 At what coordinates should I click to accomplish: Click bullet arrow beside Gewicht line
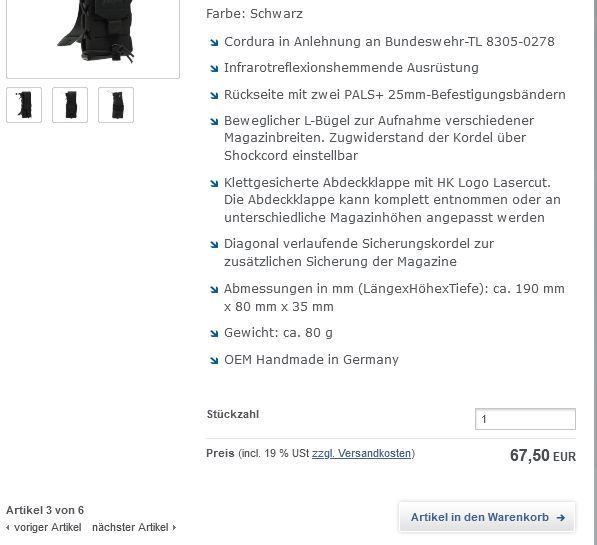click(x=214, y=334)
